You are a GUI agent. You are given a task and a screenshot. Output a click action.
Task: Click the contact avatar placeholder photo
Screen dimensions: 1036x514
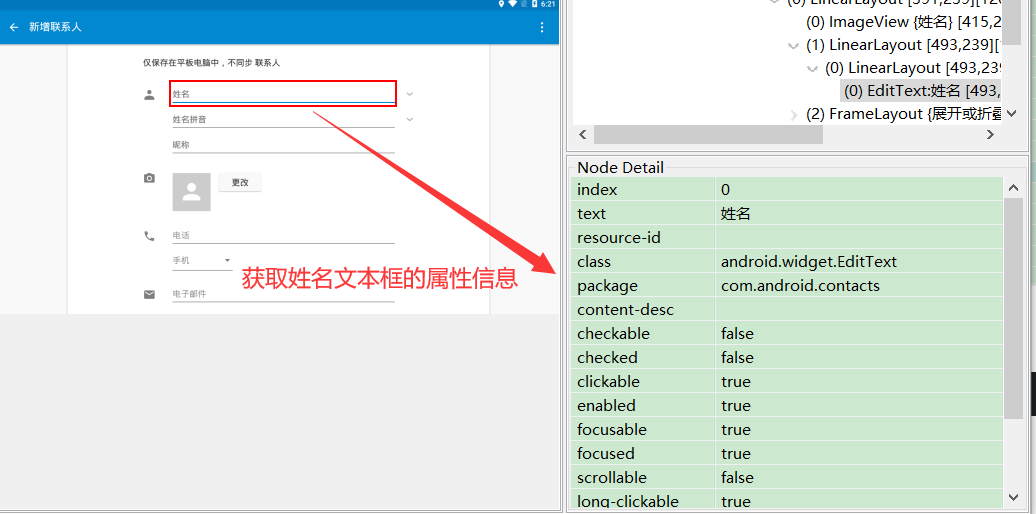pos(192,192)
